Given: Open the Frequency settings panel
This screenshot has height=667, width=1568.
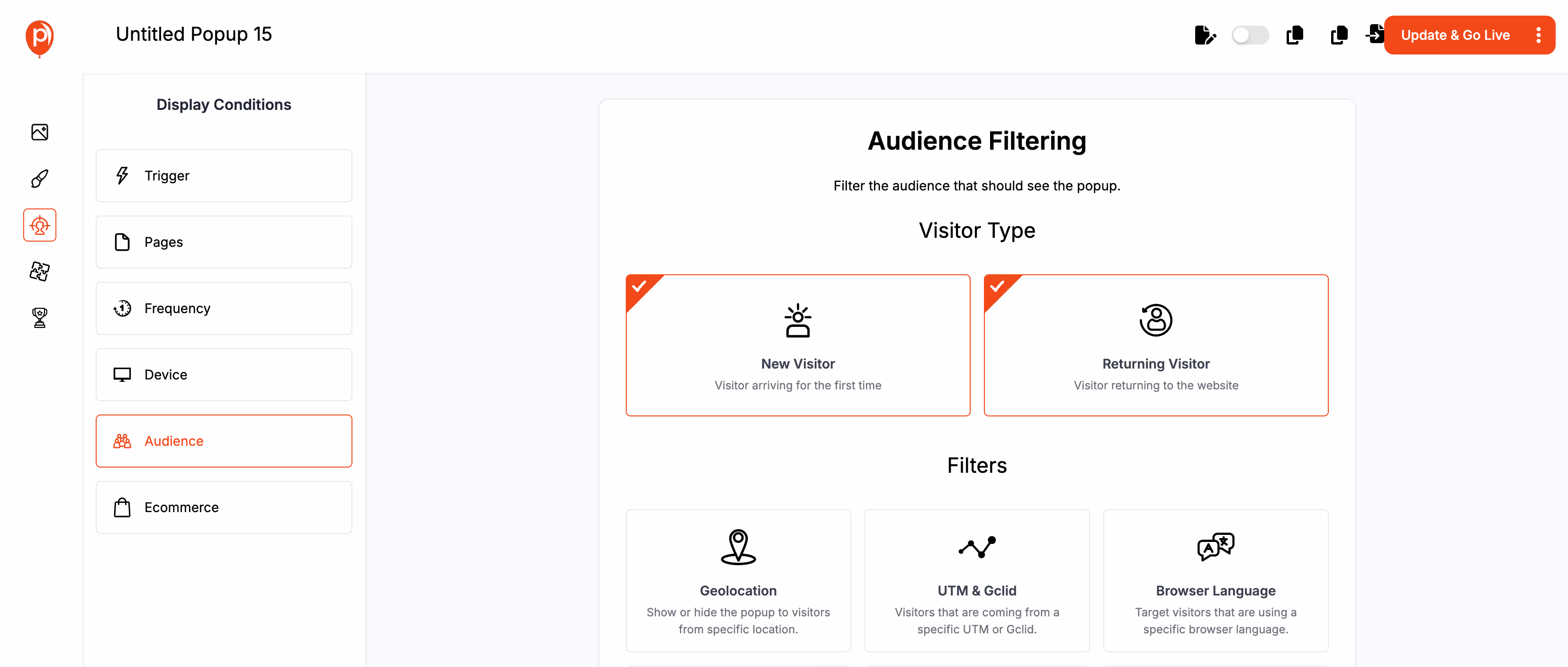Looking at the screenshot, I should [x=224, y=308].
